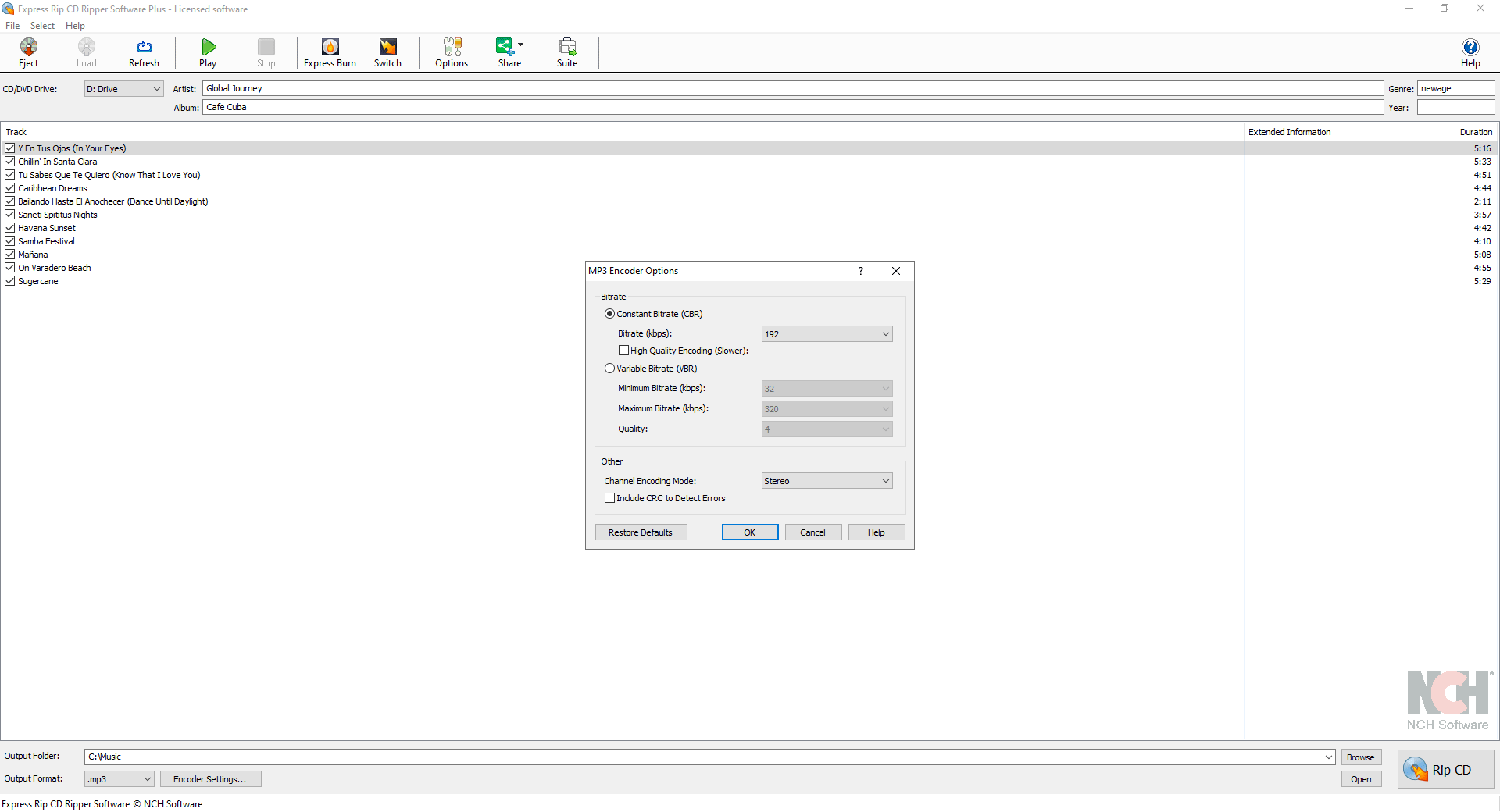The width and height of the screenshot is (1500, 812).
Task: Open the Select menu
Action: click(42, 25)
